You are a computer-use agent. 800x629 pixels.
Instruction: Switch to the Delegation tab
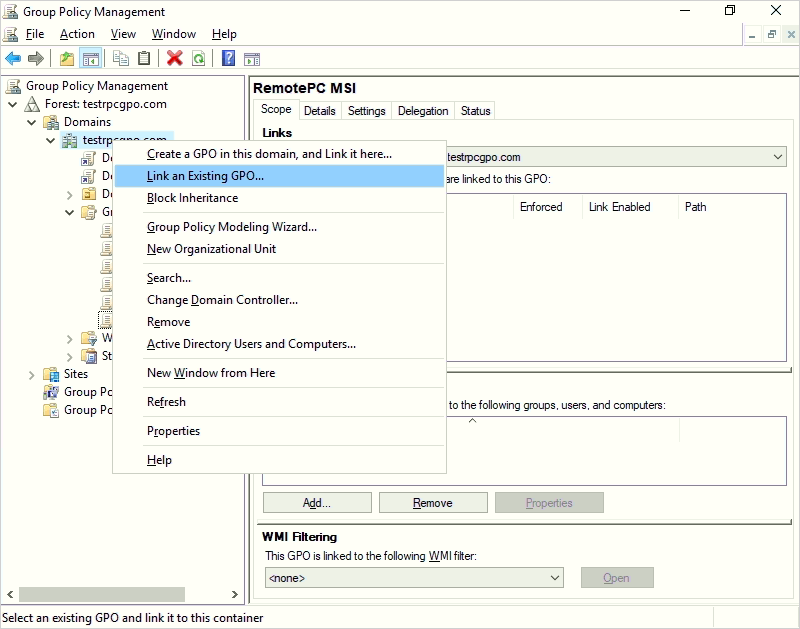click(423, 111)
